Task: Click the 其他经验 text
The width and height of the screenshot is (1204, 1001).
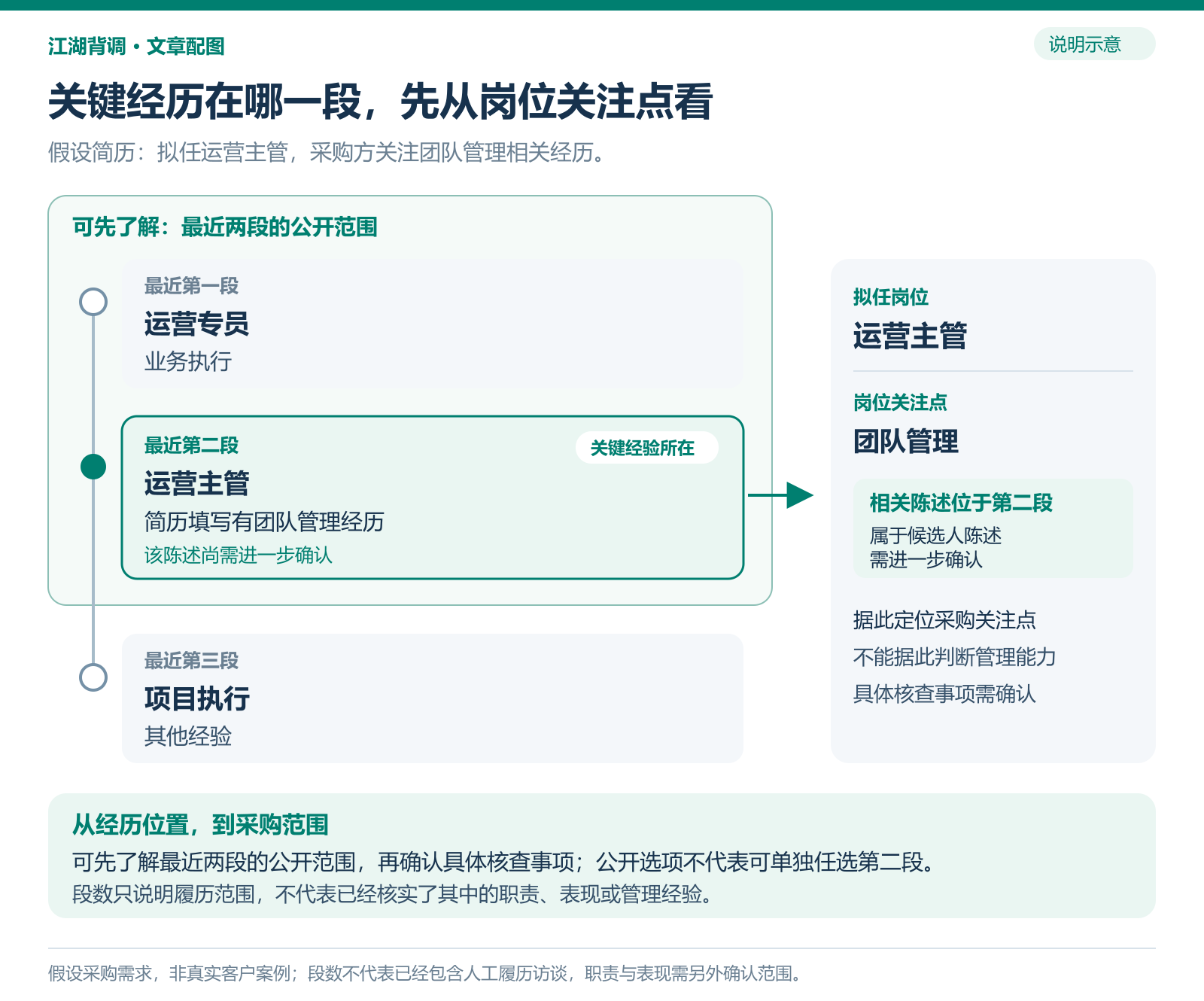Action: click(x=188, y=736)
